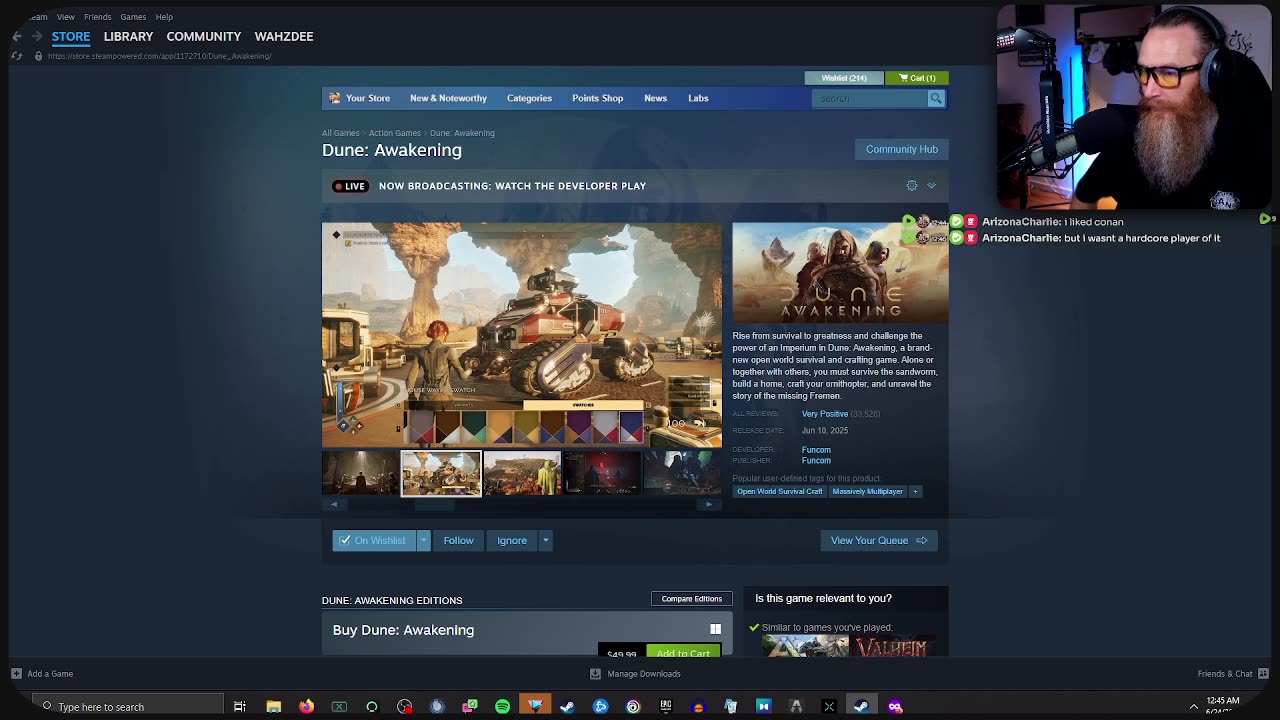Open the Cart (1) button
The height and width of the screenshot is (720, 1280).
tap(917, 78)
